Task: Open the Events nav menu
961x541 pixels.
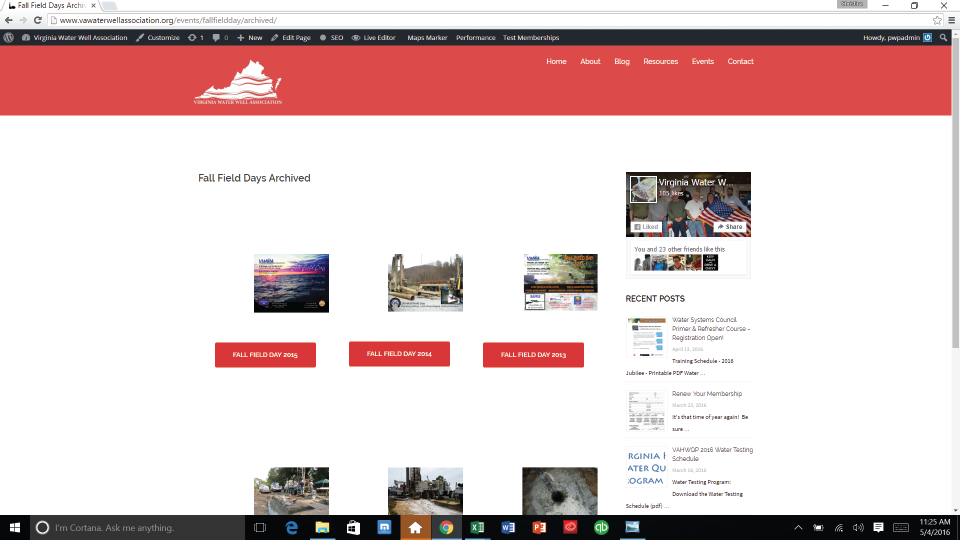Action: point(703,61)
